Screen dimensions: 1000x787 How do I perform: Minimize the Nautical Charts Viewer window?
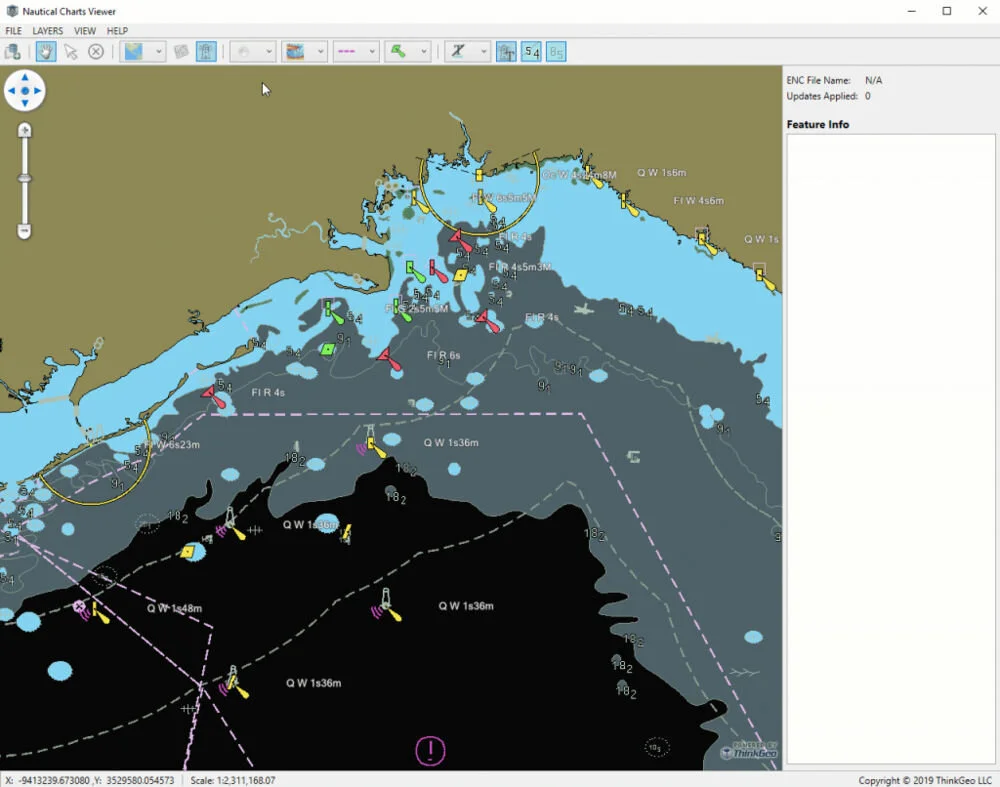coord(912,11)
